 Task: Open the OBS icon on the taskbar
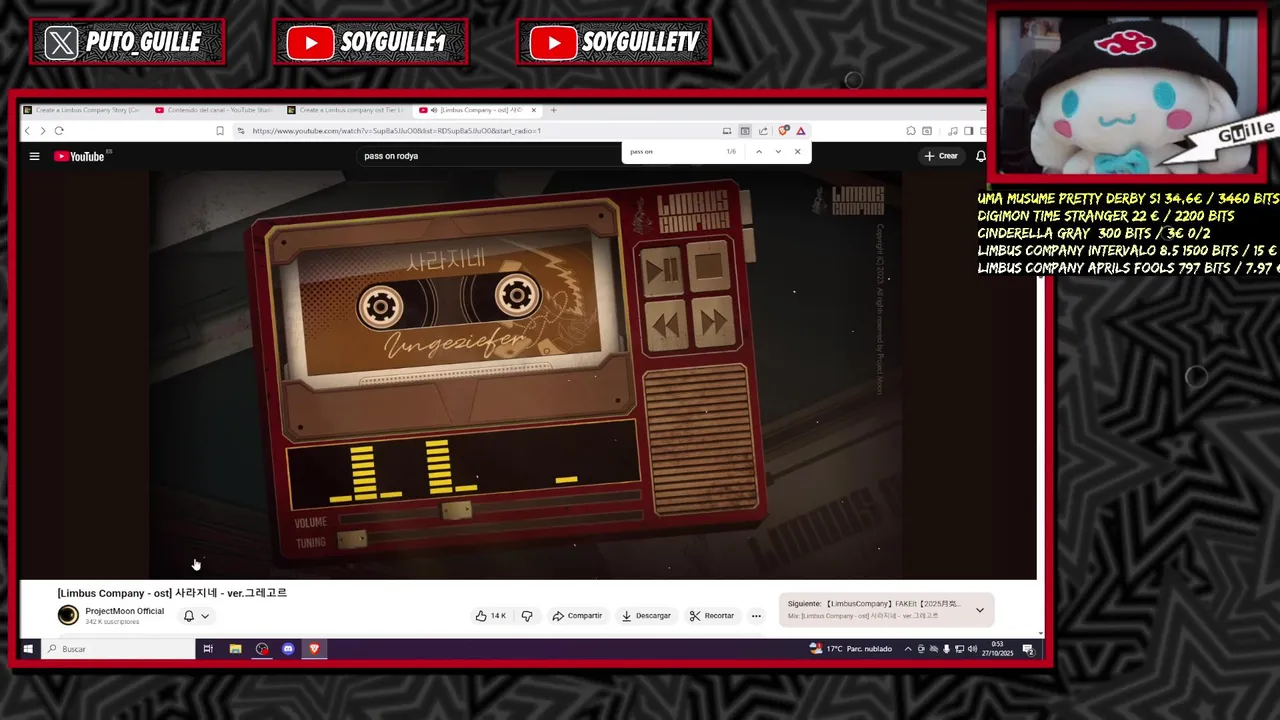(262, 649)
